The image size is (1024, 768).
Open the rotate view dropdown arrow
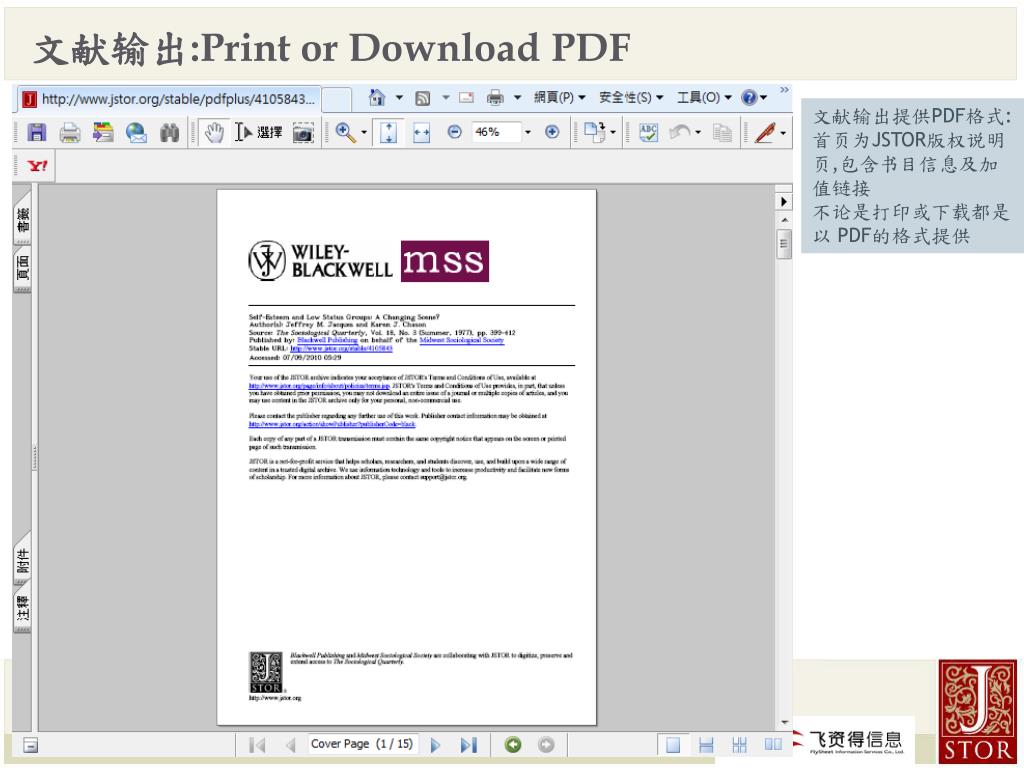point(613,133)
